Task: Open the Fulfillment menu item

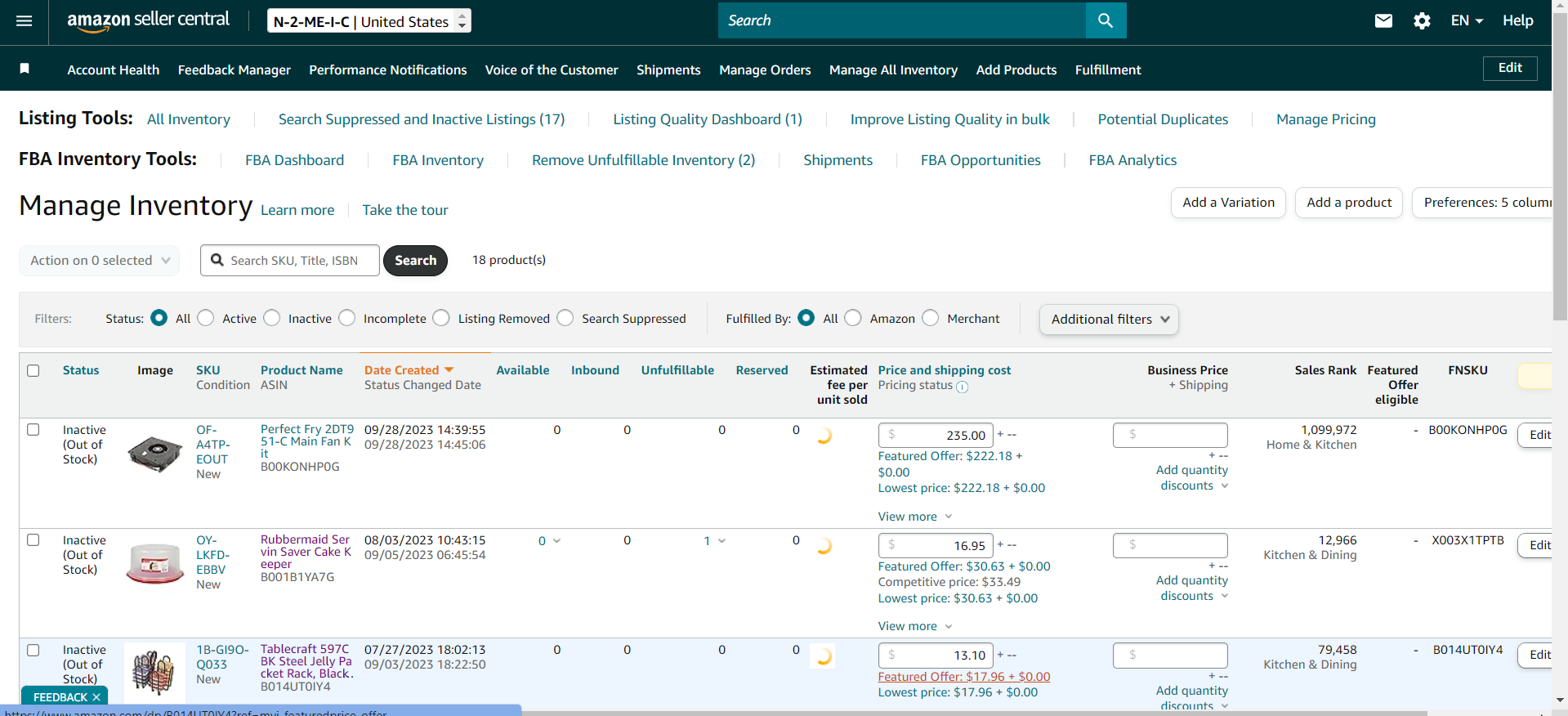Action: (1108, 70)
